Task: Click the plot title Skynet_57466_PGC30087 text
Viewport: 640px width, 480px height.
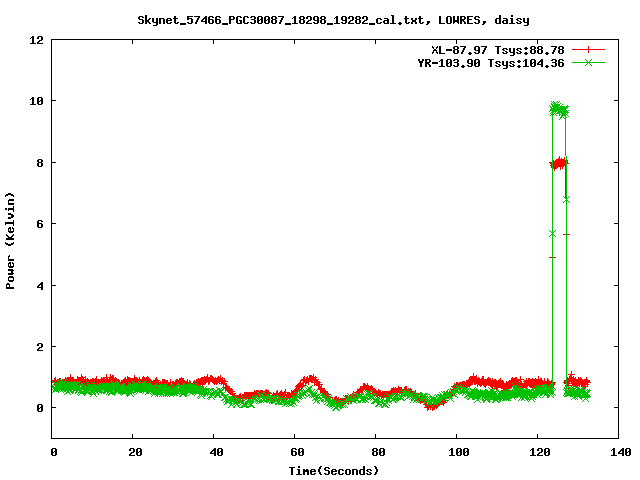Action: [333, 20]
